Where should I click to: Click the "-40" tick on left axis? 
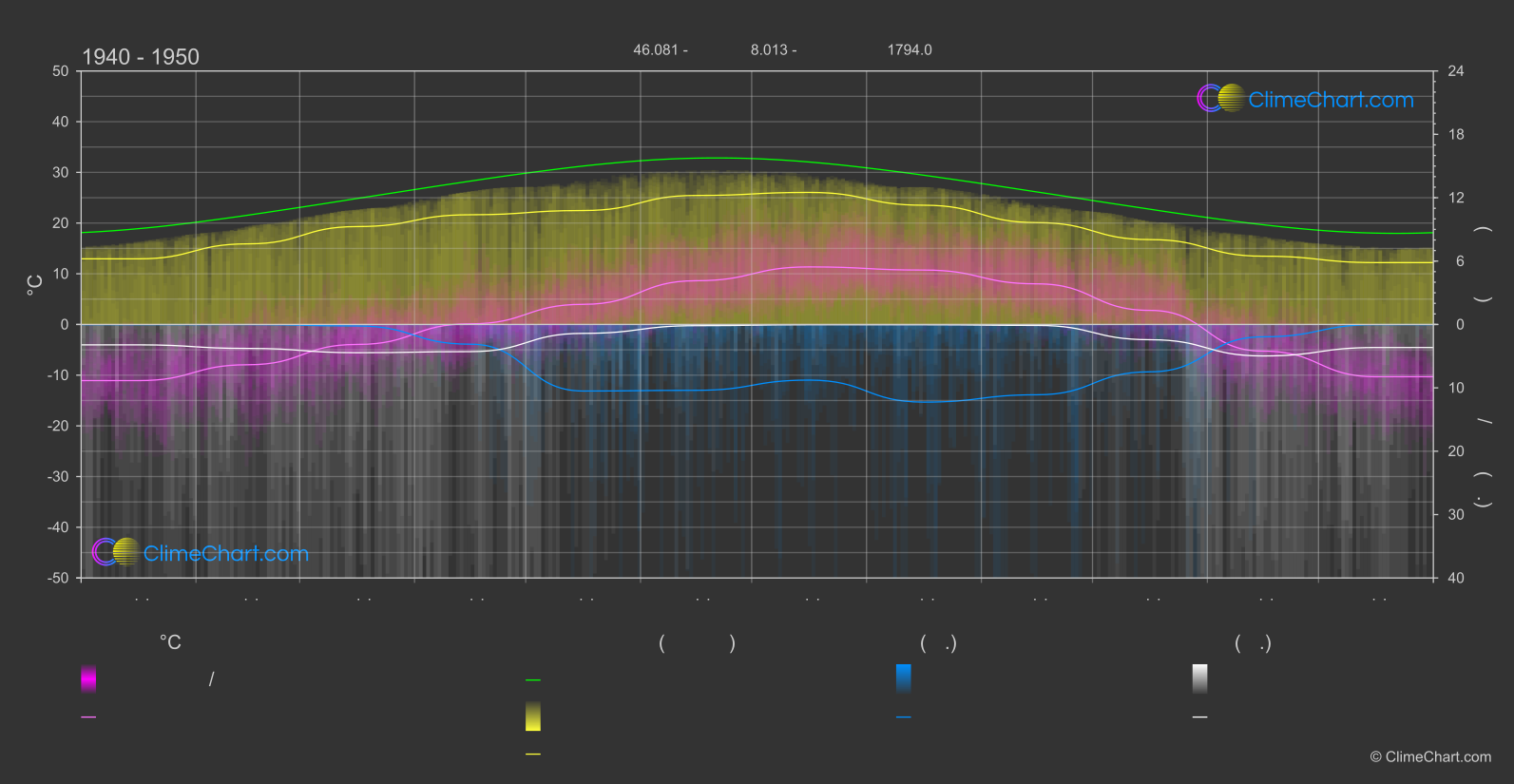pos(59,527)
